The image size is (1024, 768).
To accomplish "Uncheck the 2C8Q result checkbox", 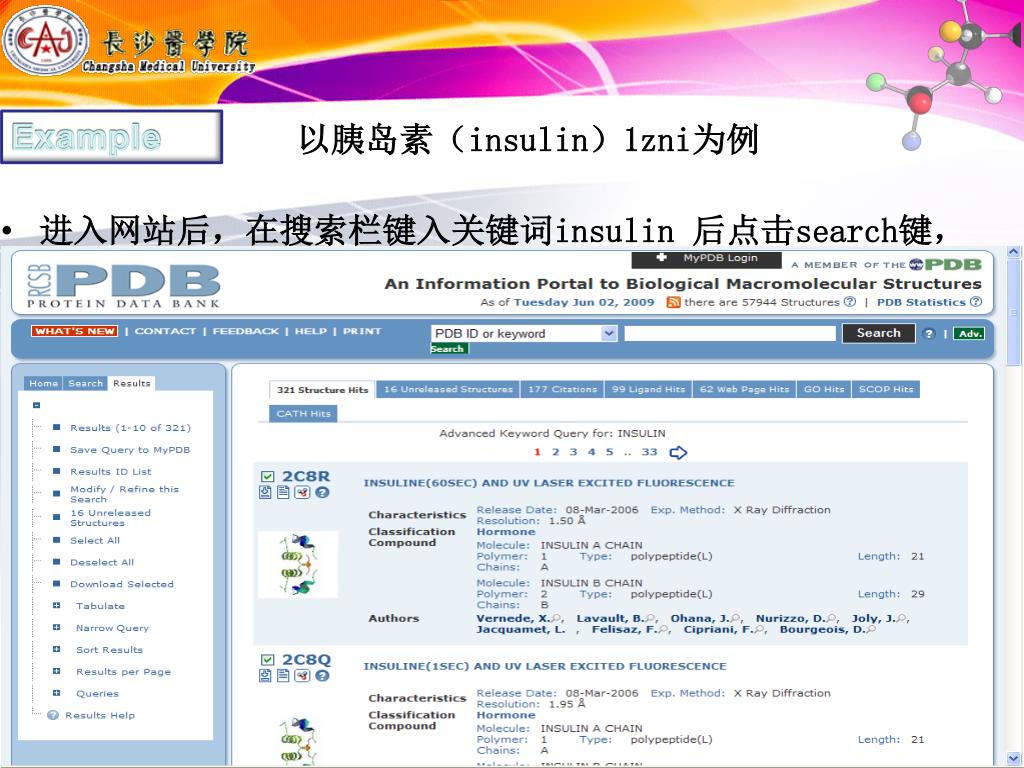I will (x=267, y=660).
